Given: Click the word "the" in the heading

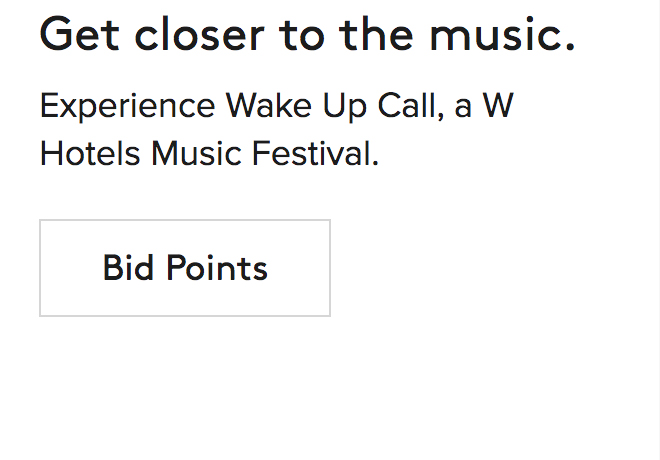Looking at the screenshot, I should [378, 36].
